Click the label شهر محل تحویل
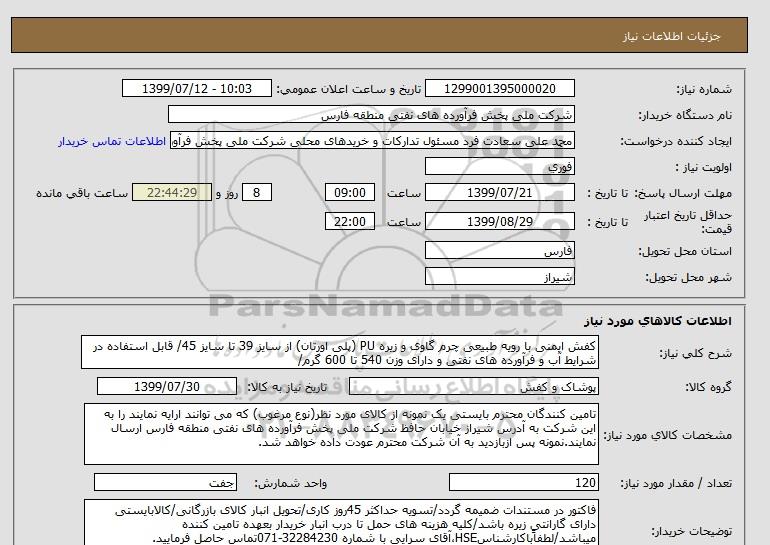The width and height of the screenshot is (770, 545). [x=688, y=277]
